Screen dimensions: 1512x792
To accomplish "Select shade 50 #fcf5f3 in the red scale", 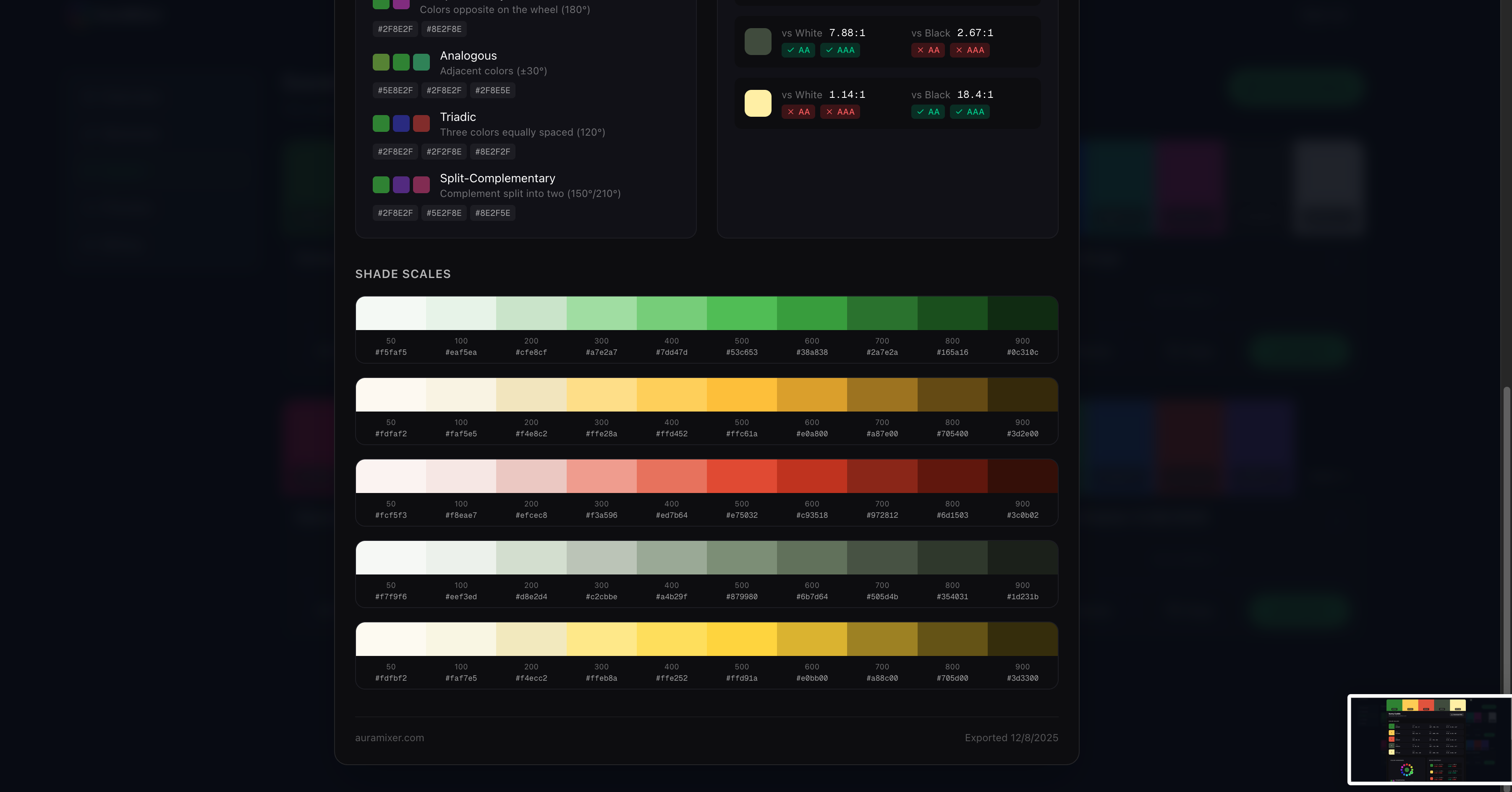I will pyautogui.click(x=391, y=475).
